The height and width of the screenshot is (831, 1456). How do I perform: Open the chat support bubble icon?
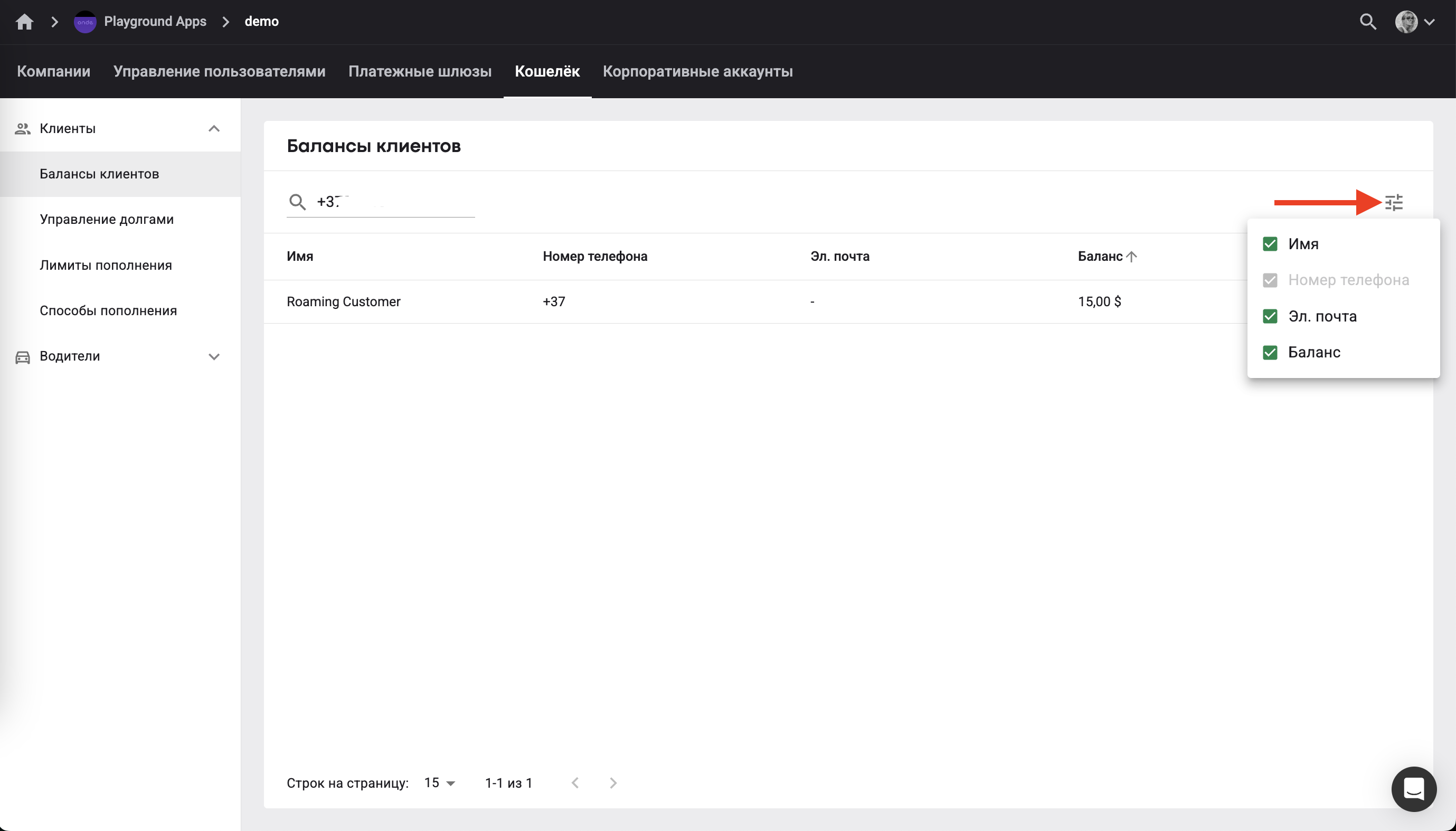1414,789
